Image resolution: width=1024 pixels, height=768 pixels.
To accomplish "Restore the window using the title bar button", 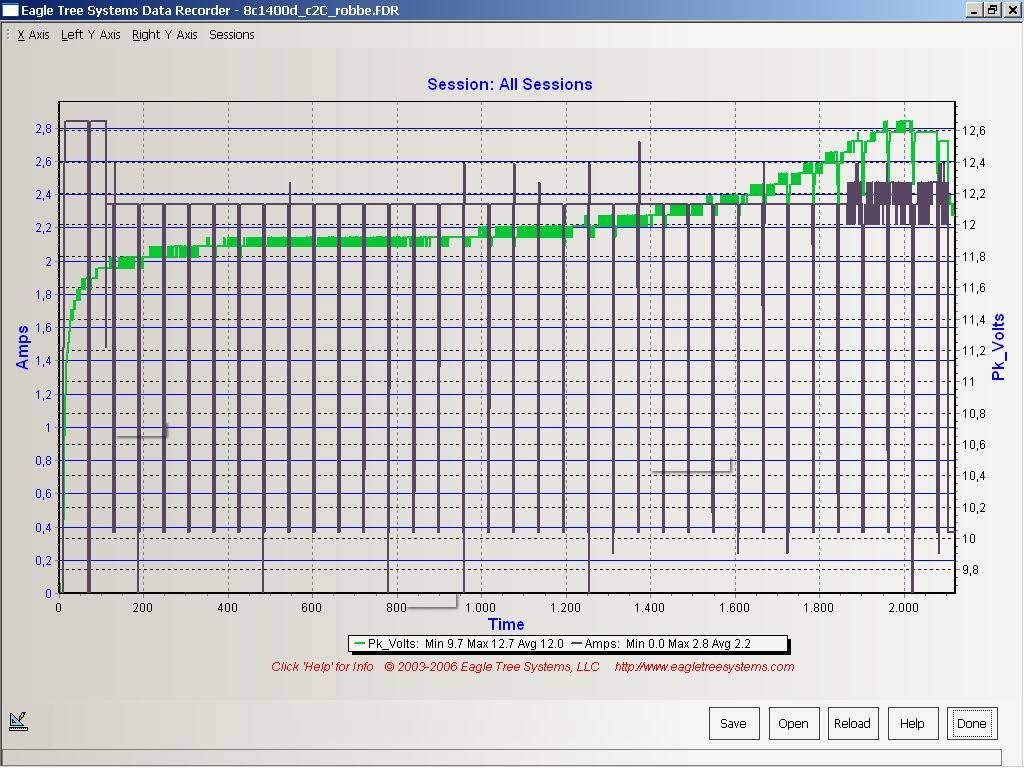I will pos(992,9).
